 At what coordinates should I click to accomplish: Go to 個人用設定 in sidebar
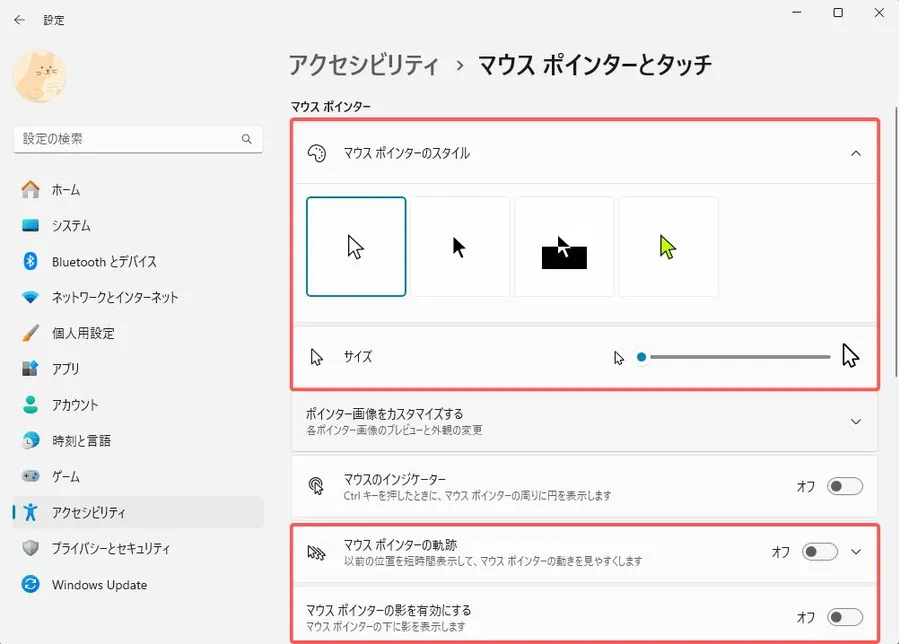pyautogui.click(x=83, y=333)
